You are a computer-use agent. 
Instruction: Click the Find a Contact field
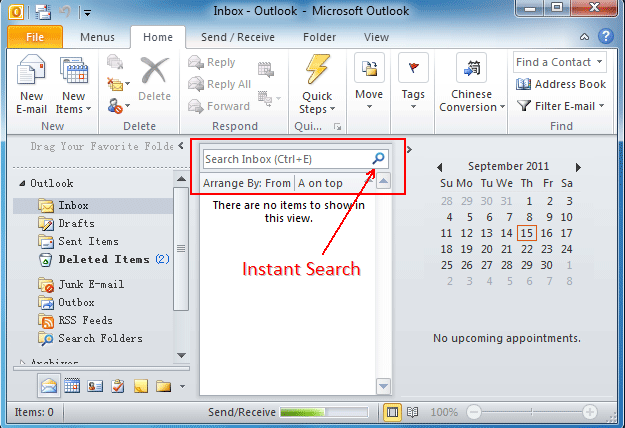coord(560,62)
